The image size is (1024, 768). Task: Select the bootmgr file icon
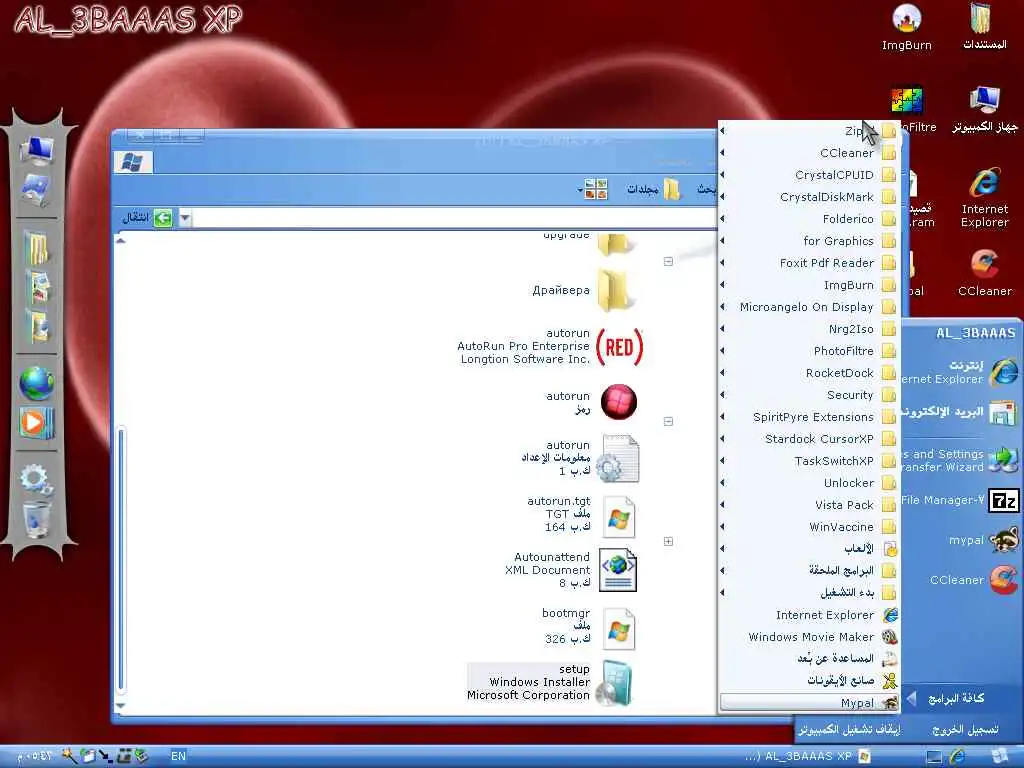tap(618, 629)
